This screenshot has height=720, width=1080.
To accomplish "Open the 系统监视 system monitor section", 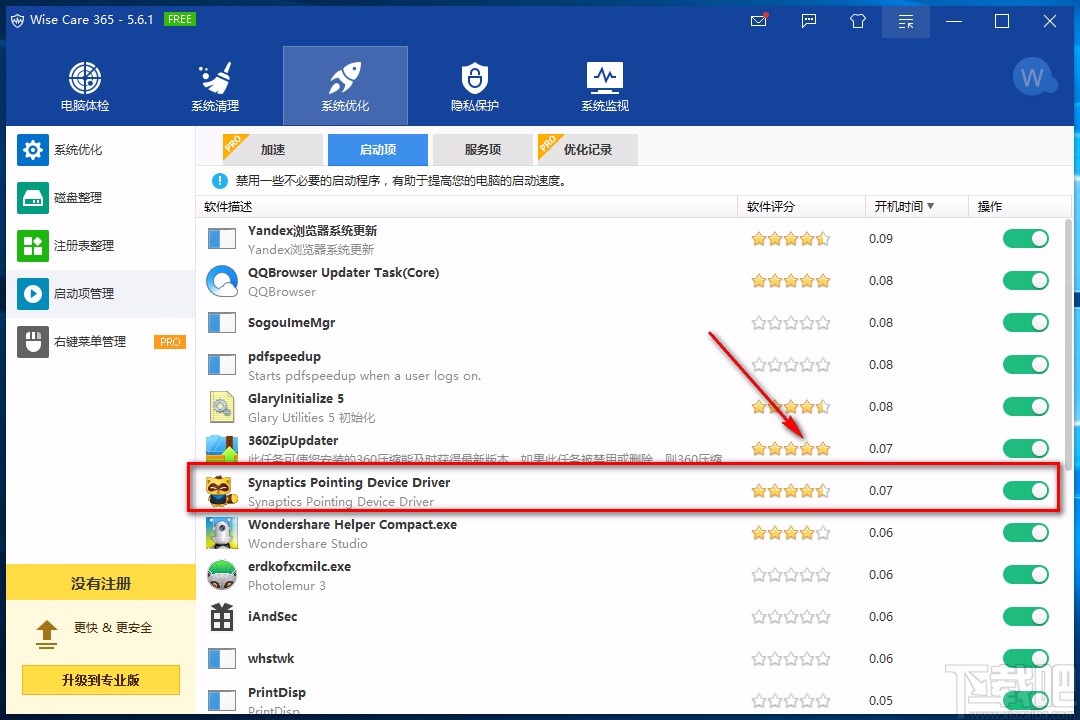I will pyautogui.click(x=605, y=86).
